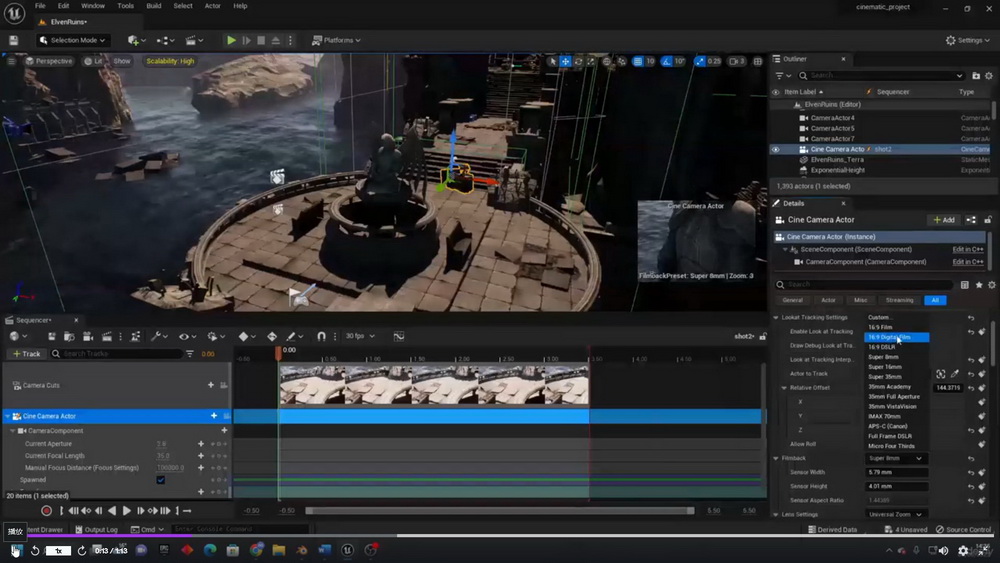Click the Actor to Track eyedropper picker
Image resolution: width=1000 pixels, height=563 pixels.
coord(955,374)
